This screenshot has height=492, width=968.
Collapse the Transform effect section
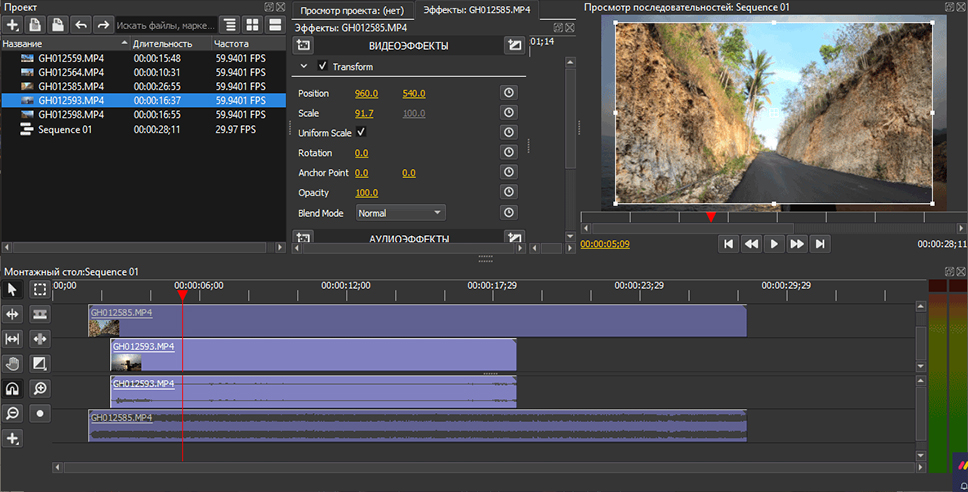(x=304, y=67)
